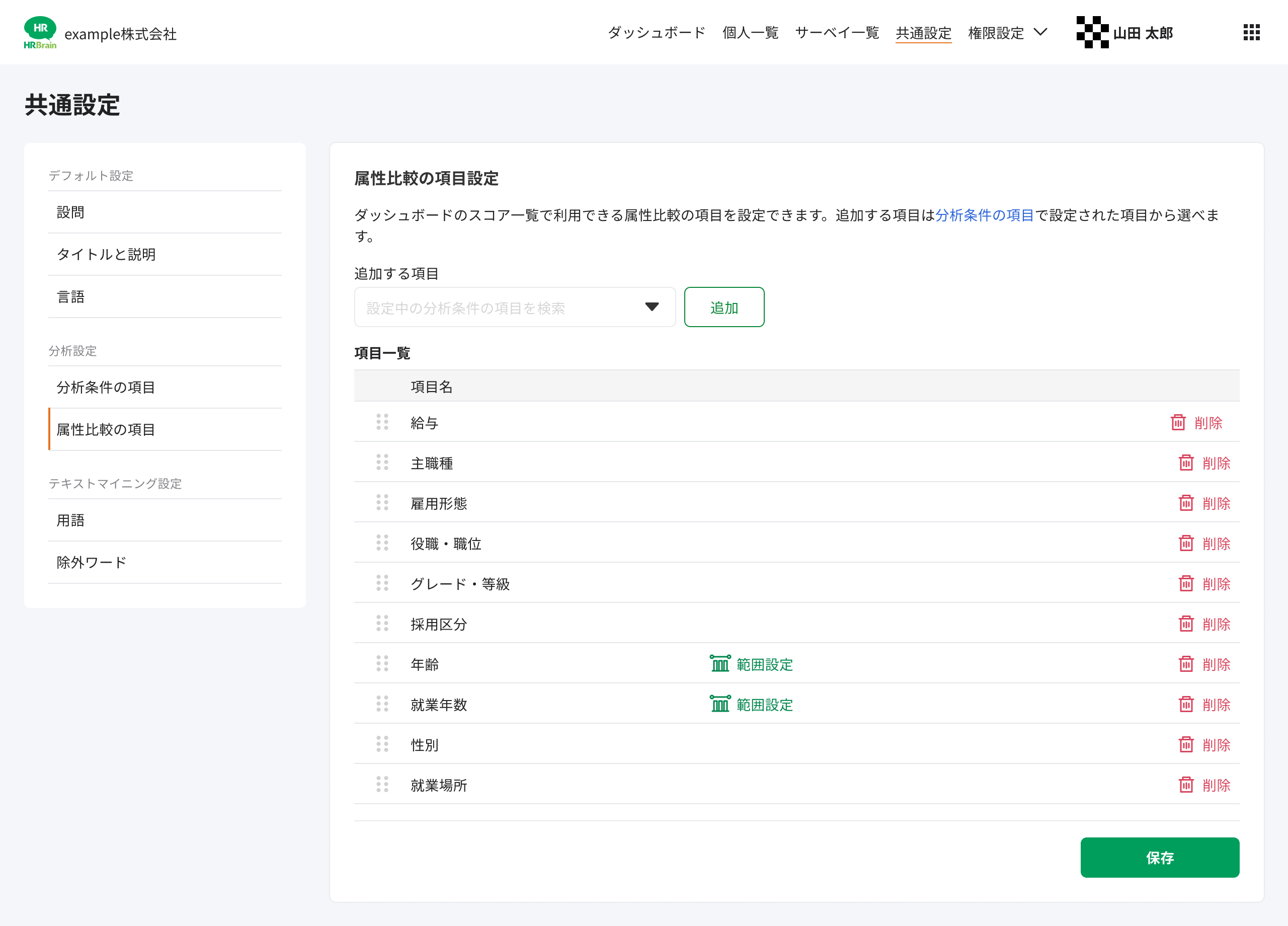The width and height of the screenshot is (1288, 926).
Task: Click the trash icon in 役職・職位 row
Action: [x=1186, y=543]
